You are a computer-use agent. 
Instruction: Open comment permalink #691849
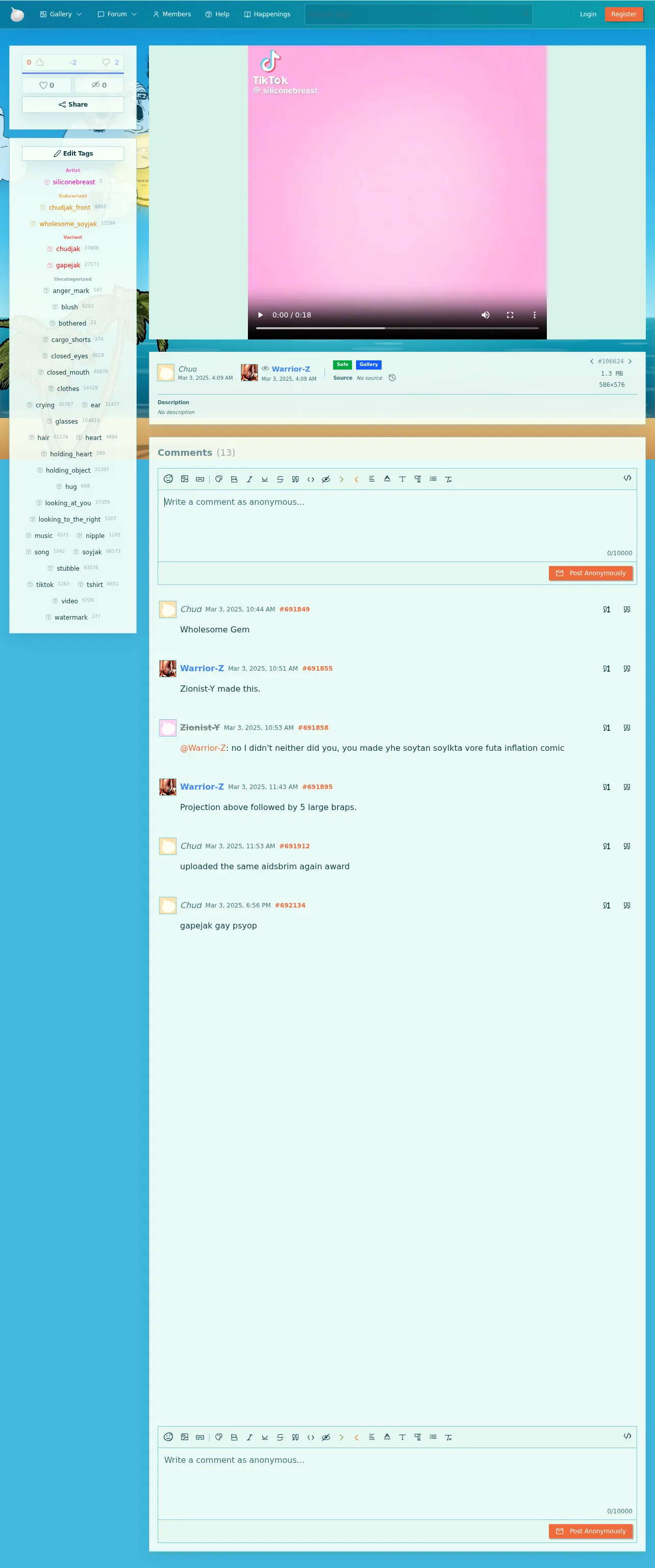294,609
